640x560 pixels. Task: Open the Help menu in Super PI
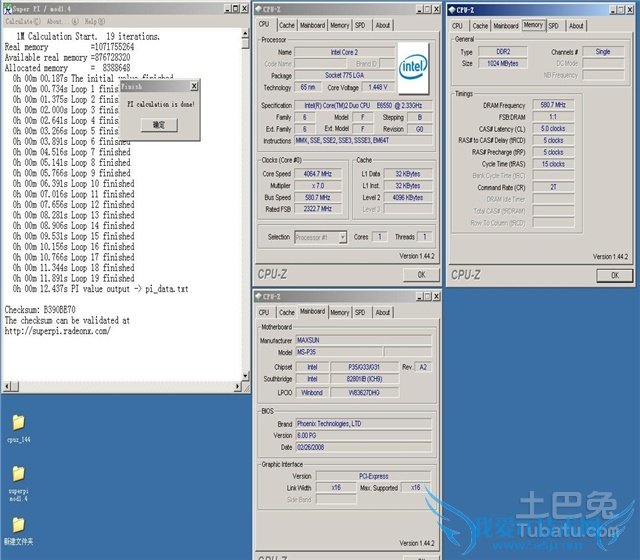[x=92, y=21]
